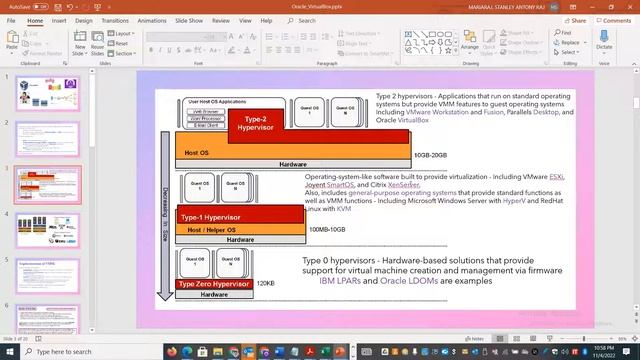Switch to the Design tab
The height and width of the screenshot is (360, 640).
(x=84, y=20)
